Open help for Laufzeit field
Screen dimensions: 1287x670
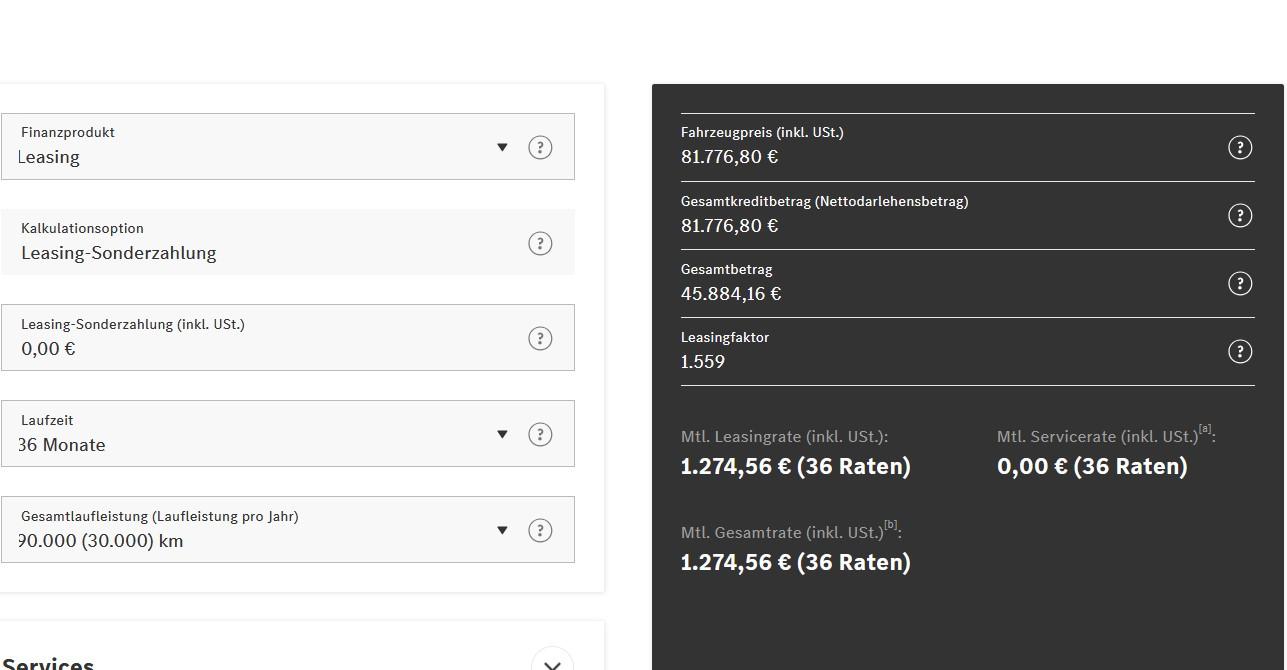pyautogui.click(x=540, y=434)
